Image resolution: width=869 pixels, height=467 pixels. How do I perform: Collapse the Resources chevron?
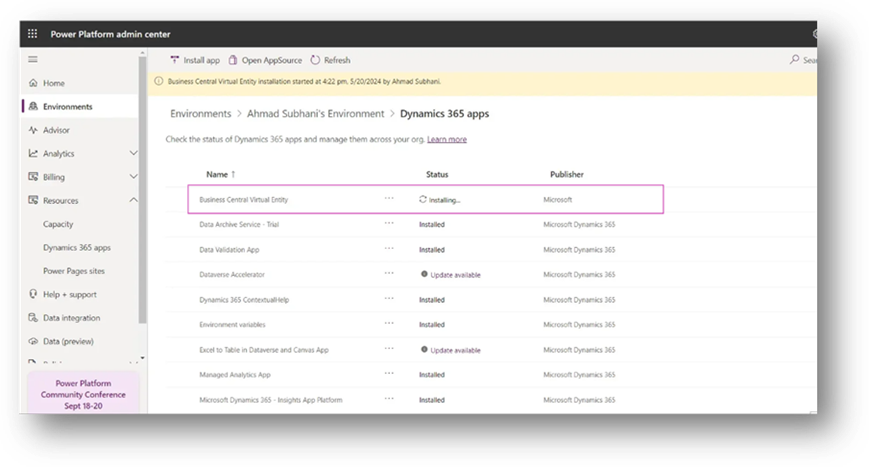134,200
